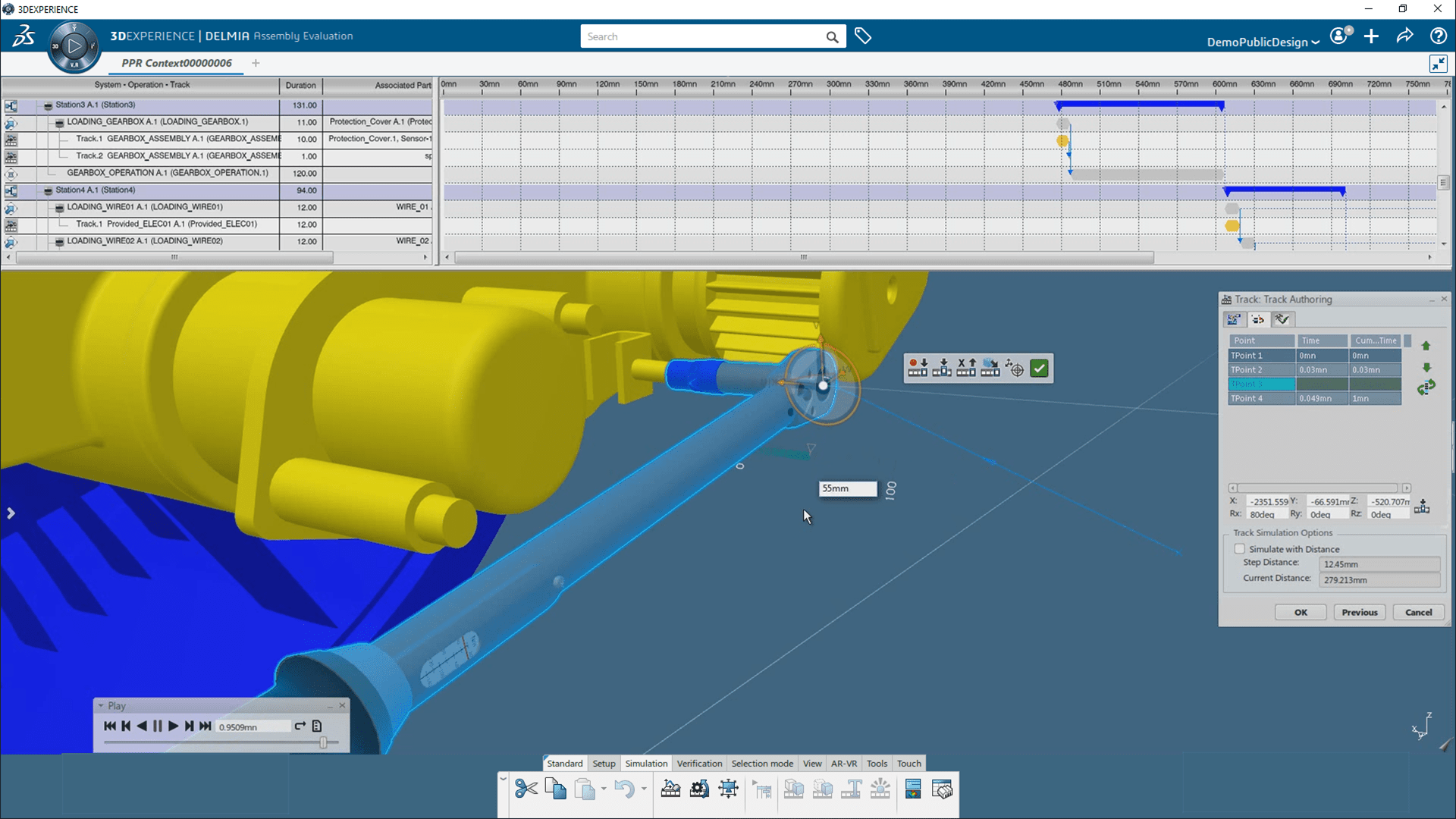Expand the left side panel chevron
Screen dimensions: 1456x819
(11, 513)
